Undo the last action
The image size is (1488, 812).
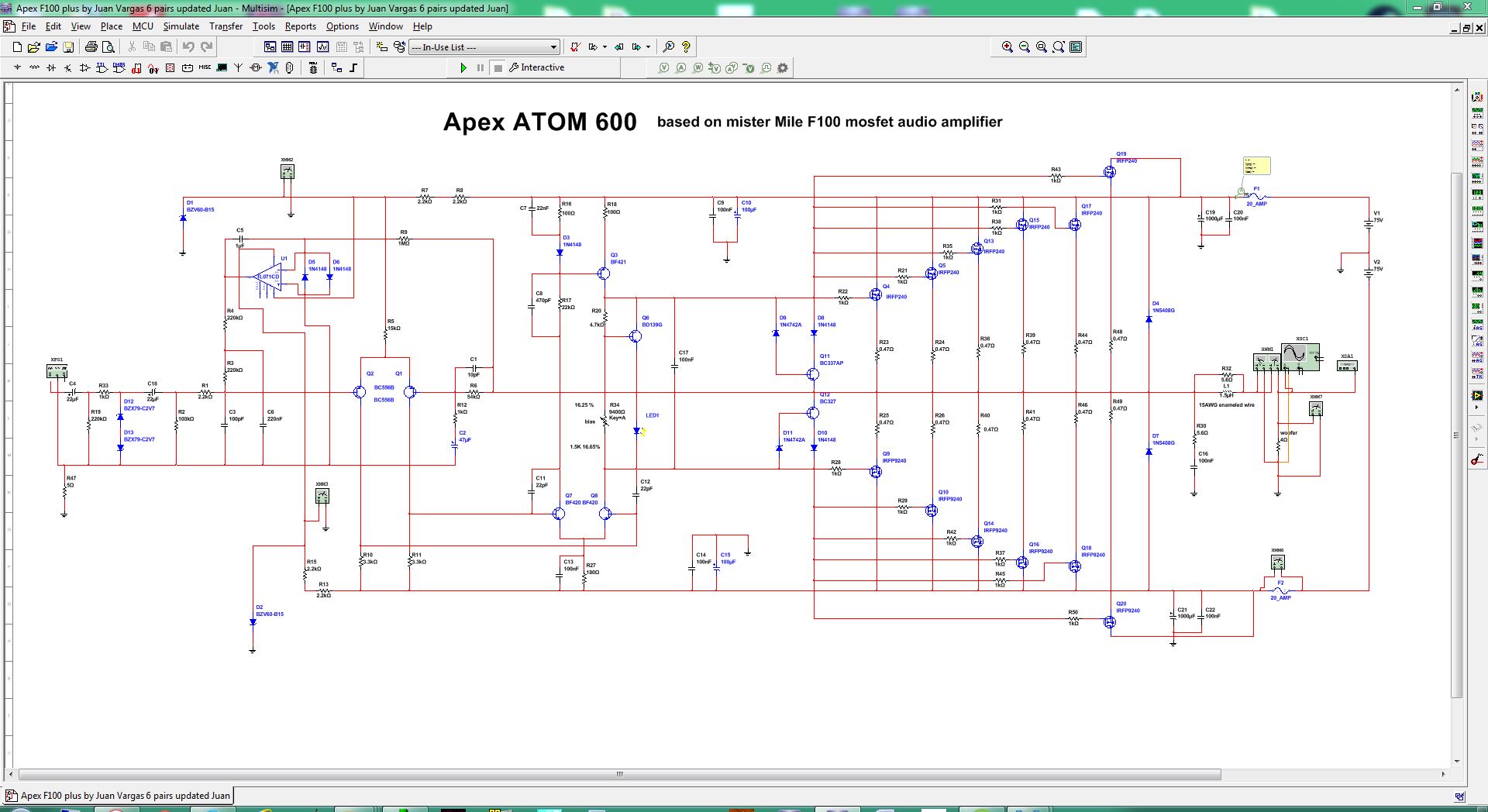[188, 46]
